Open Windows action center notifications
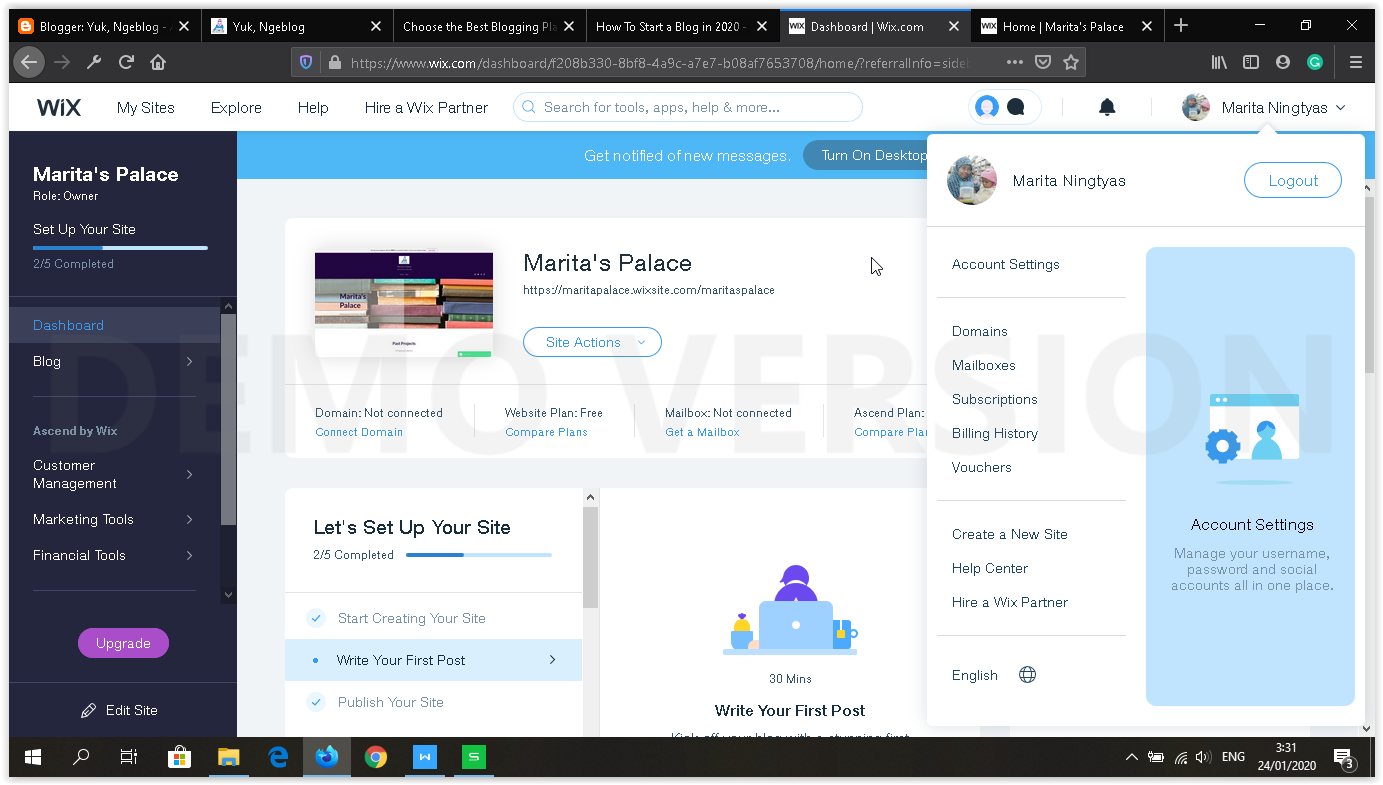1383x785 pixels. click(1343, 758)
